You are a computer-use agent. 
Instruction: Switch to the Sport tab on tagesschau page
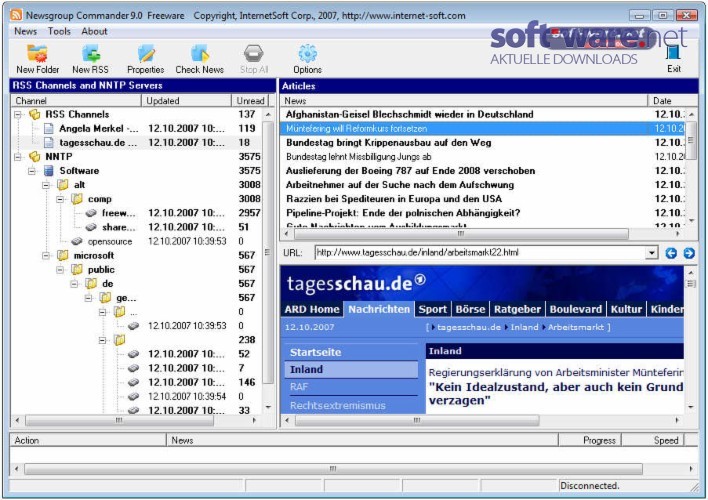coord(432,309)
